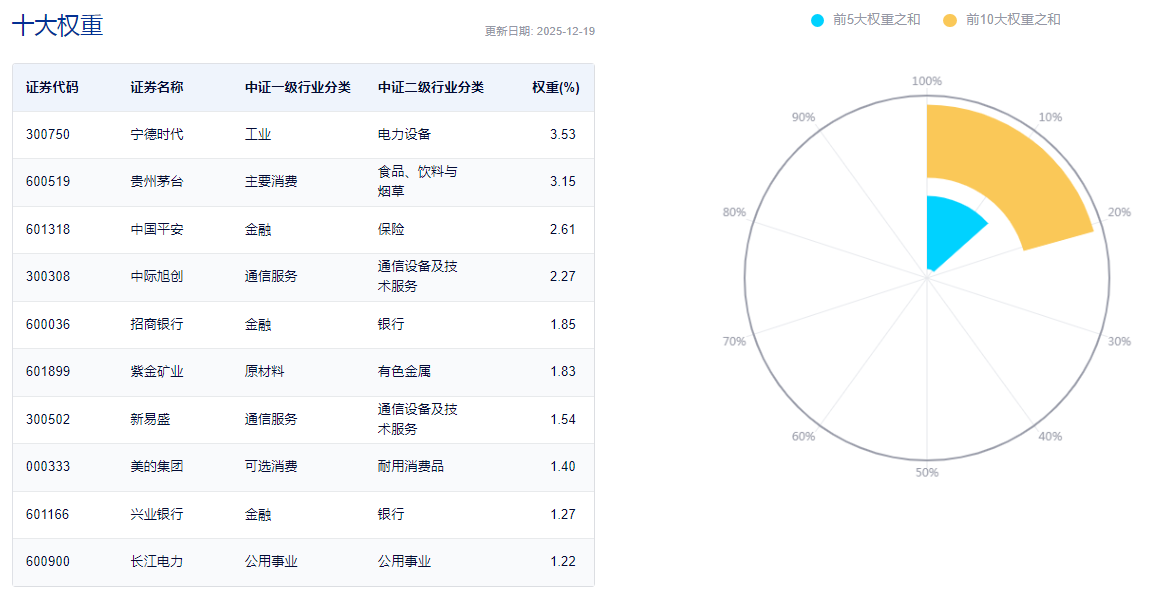Click the yellow legend dot for 前10大权重之和

tap(950, 20)
